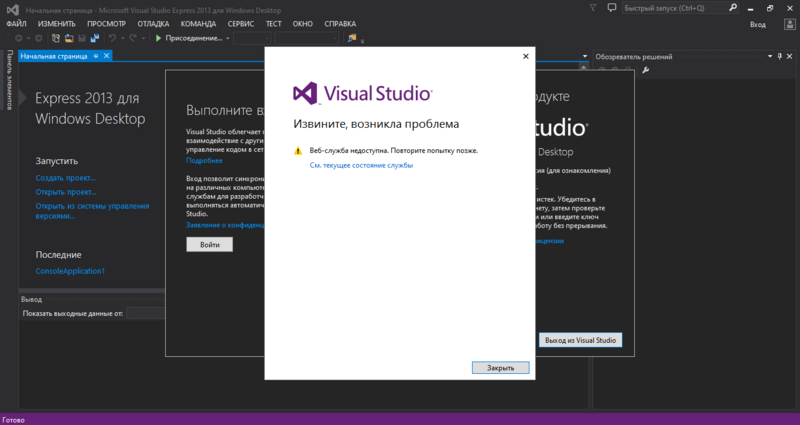Toggle pin on the Start Page tab
Viewport: 800px width, 425px height.
coord(96,56)
